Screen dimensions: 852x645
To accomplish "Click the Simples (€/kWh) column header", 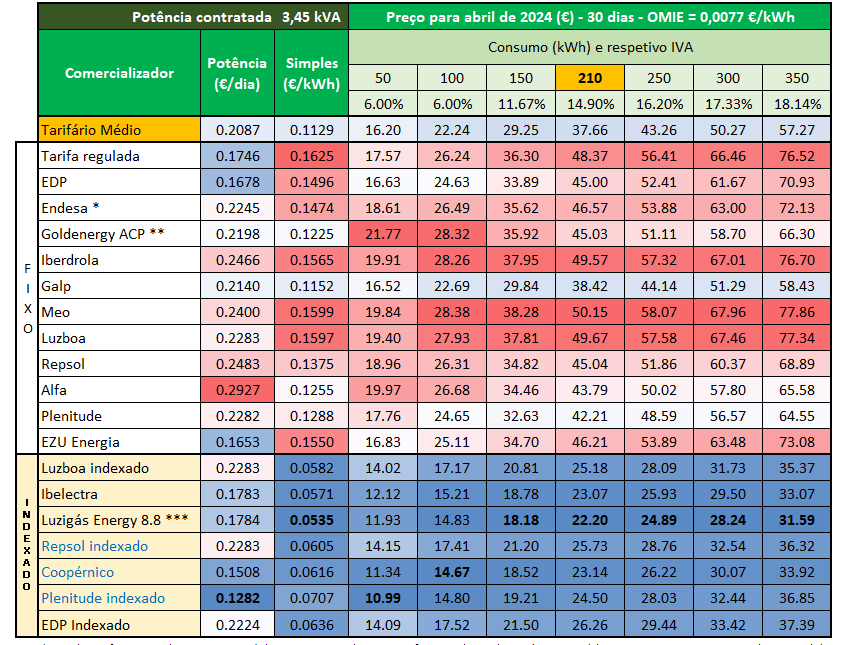I will [x=311, y=73].
